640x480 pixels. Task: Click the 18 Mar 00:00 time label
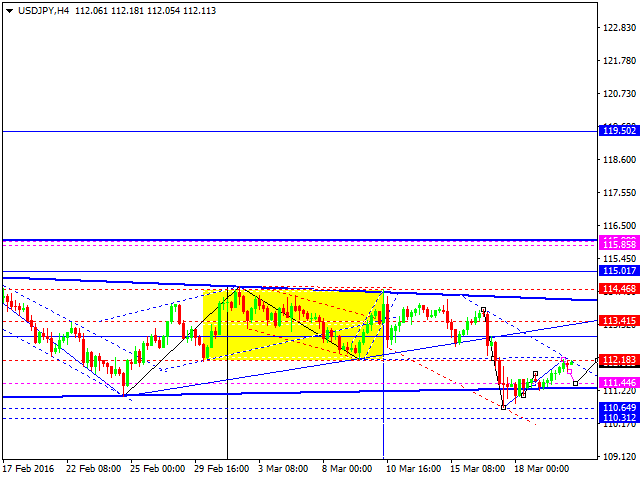click(540, 468)
